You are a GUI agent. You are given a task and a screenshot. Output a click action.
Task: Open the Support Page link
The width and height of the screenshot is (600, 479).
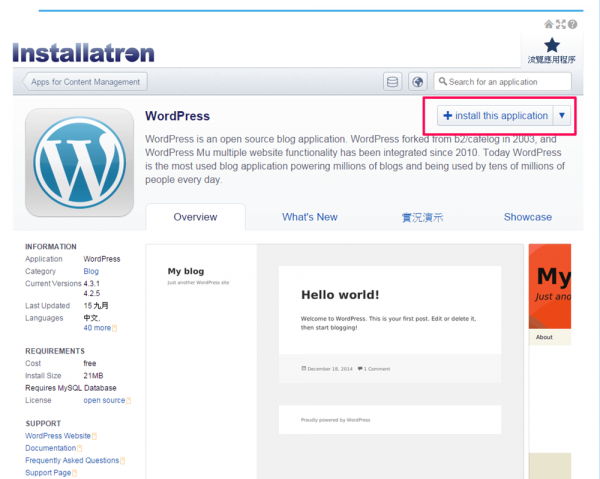point(48,472)
